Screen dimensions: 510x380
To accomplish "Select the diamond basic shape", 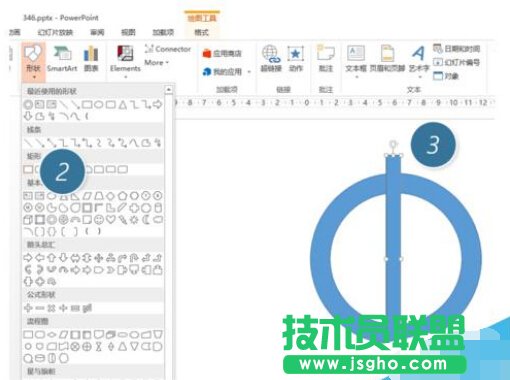I will pyautogui.click(x=110, y=196).
